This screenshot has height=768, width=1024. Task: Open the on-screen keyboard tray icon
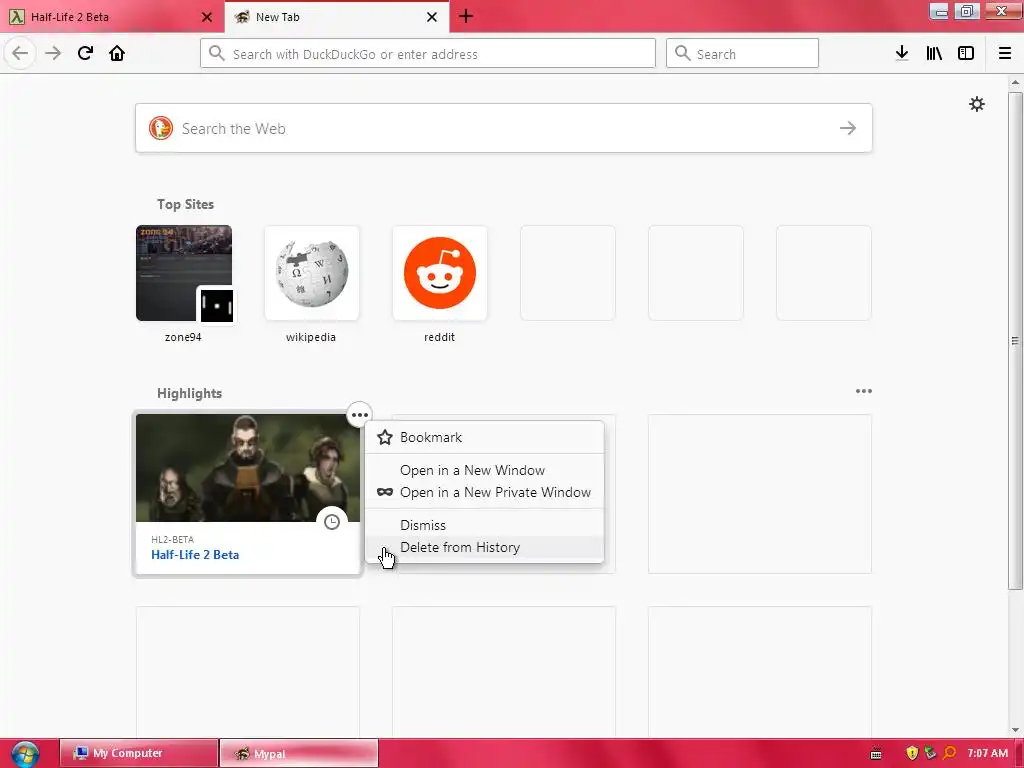coord(876,754)
